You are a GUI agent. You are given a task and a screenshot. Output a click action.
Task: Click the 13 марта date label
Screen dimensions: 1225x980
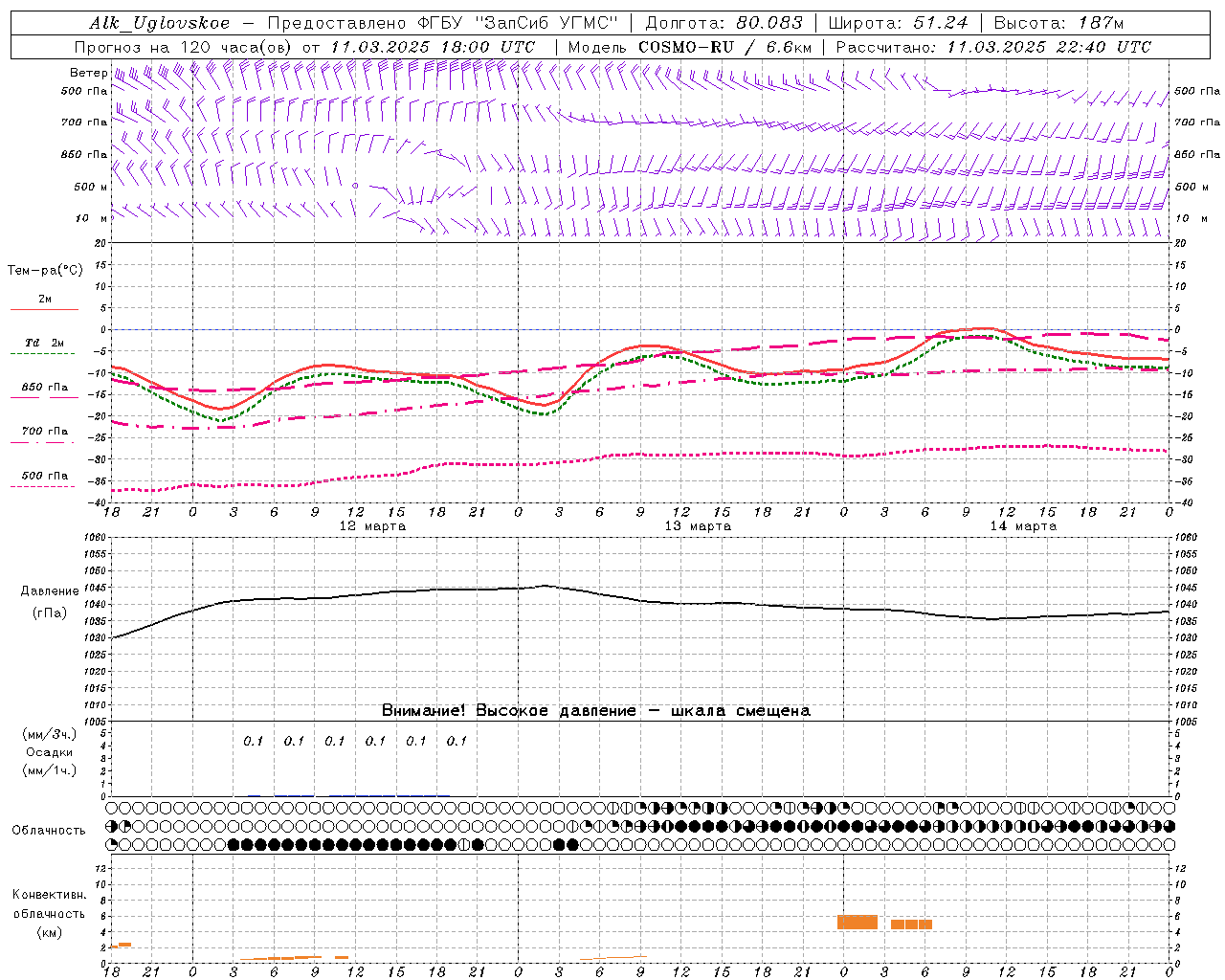[698, 526]
